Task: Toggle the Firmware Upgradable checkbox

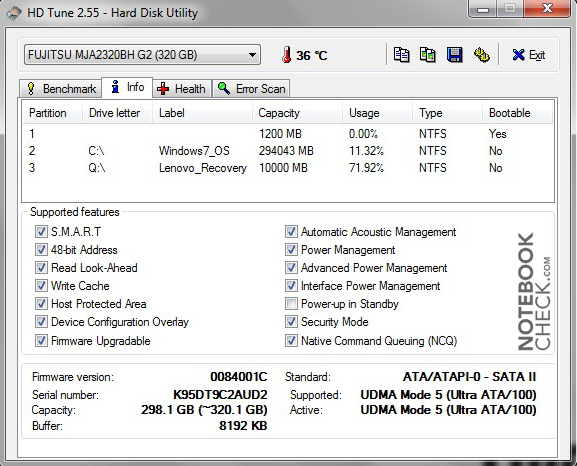Action: [x=41, y=340]
